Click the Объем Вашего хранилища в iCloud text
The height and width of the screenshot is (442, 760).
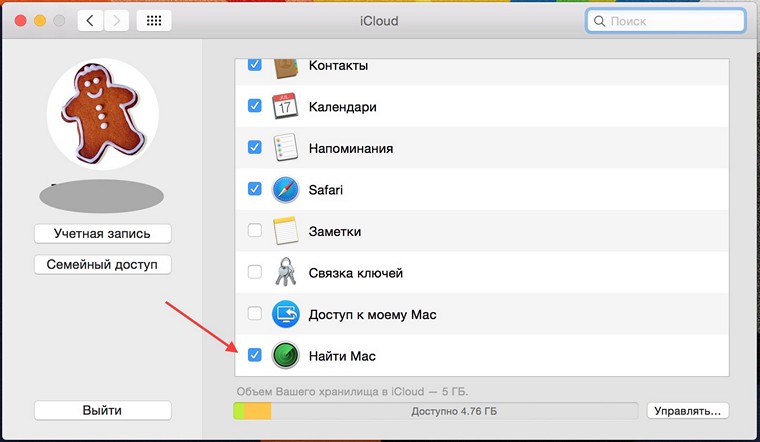pos(352,391)
